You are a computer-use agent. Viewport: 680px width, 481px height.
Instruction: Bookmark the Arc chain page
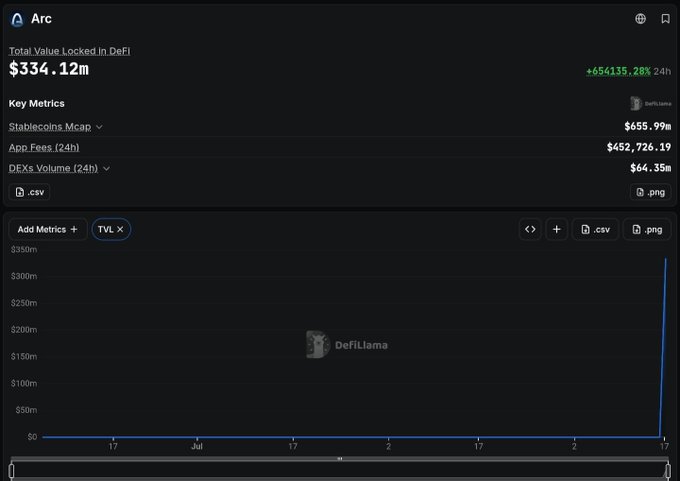click(x=665, y=19)
